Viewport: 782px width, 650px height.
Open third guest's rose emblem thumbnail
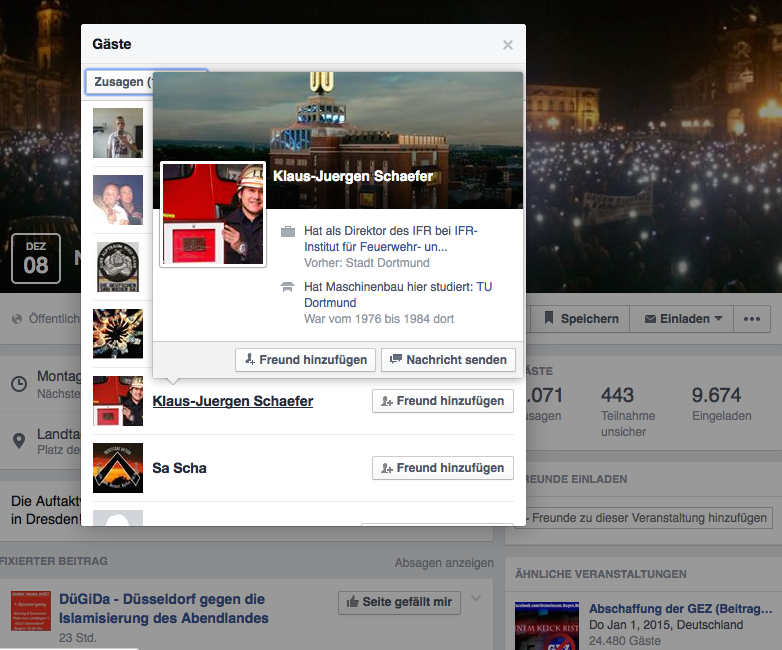[x=118, y=266]
